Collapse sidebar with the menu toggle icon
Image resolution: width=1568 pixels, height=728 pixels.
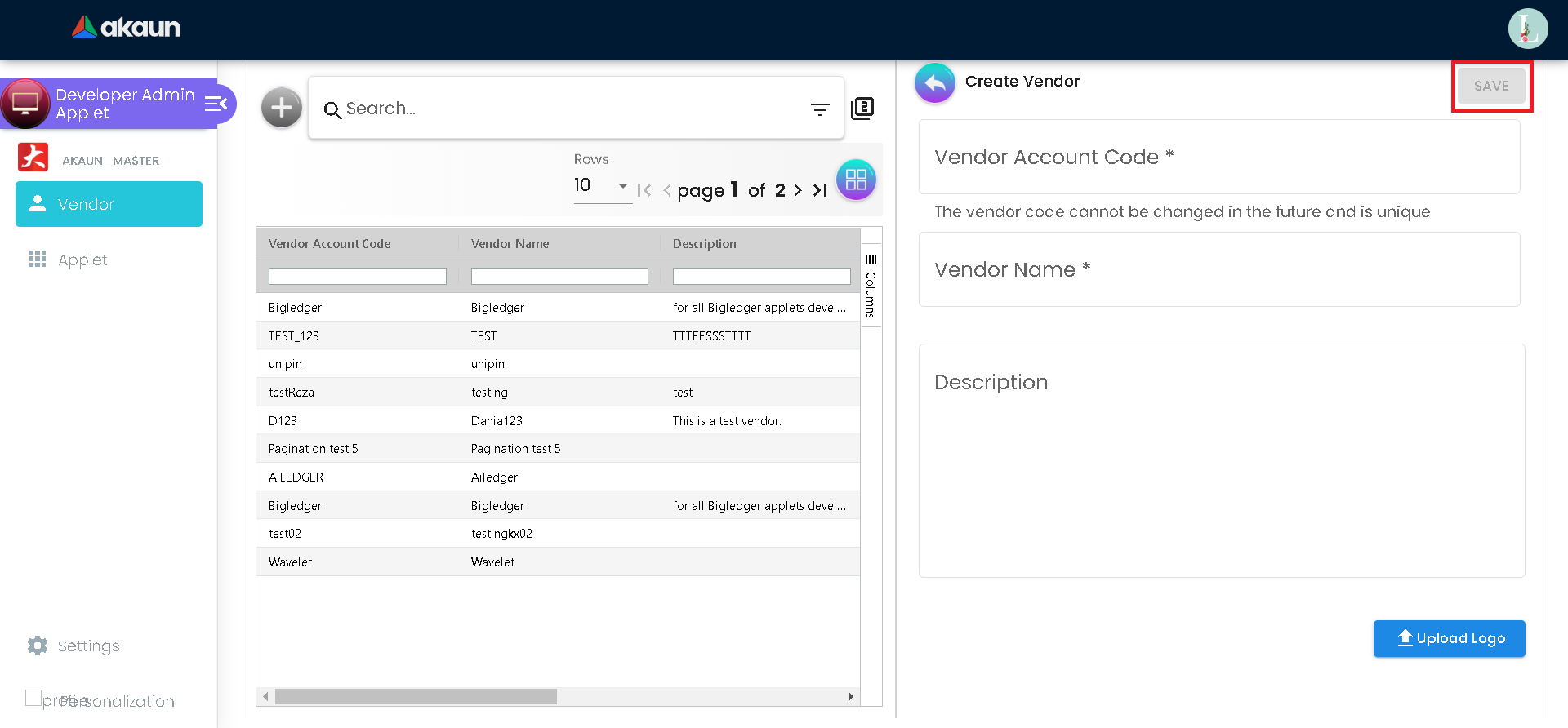[x=216, y=104]
